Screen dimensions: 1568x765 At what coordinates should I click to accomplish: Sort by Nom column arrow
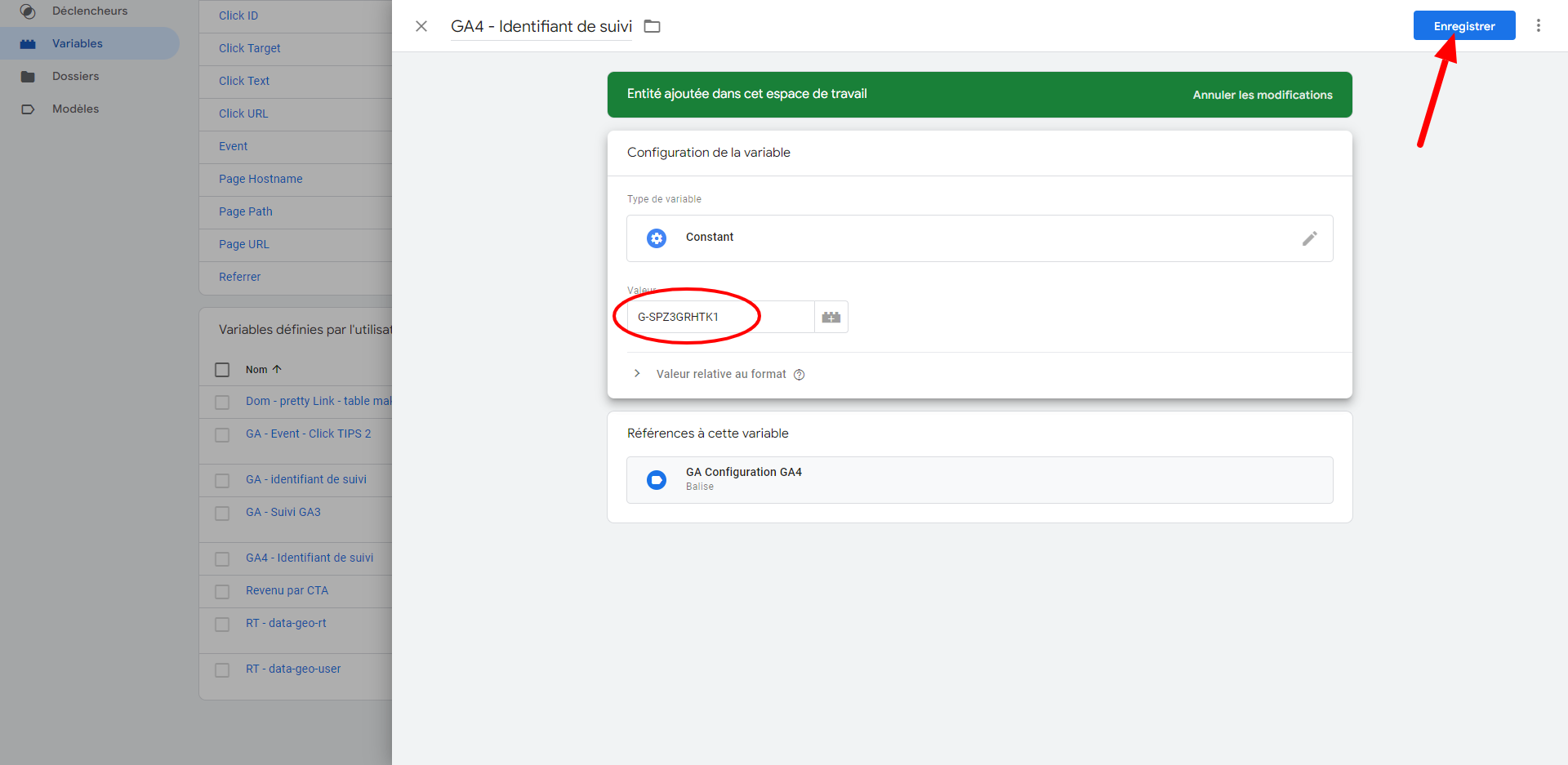(x=277, y=369)
